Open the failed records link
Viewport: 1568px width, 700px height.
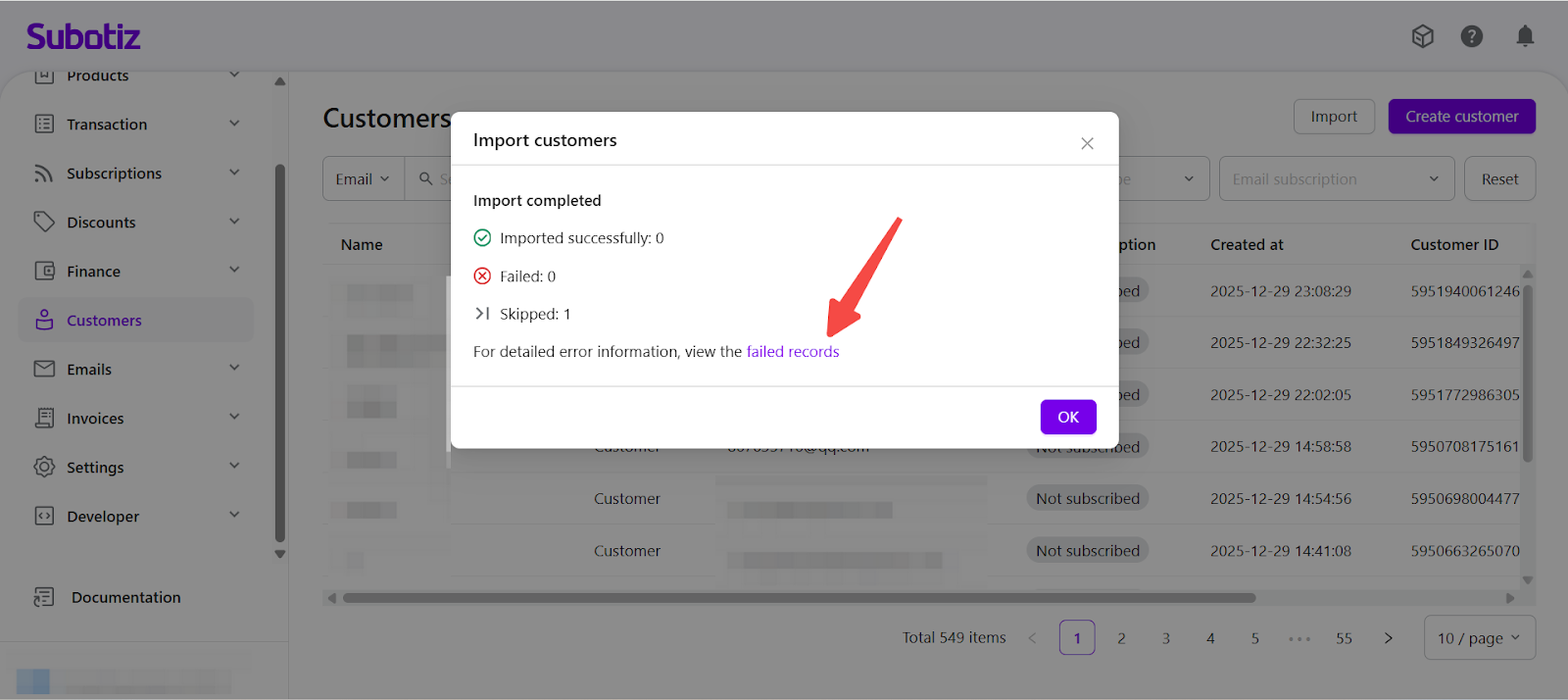(793, 352)
